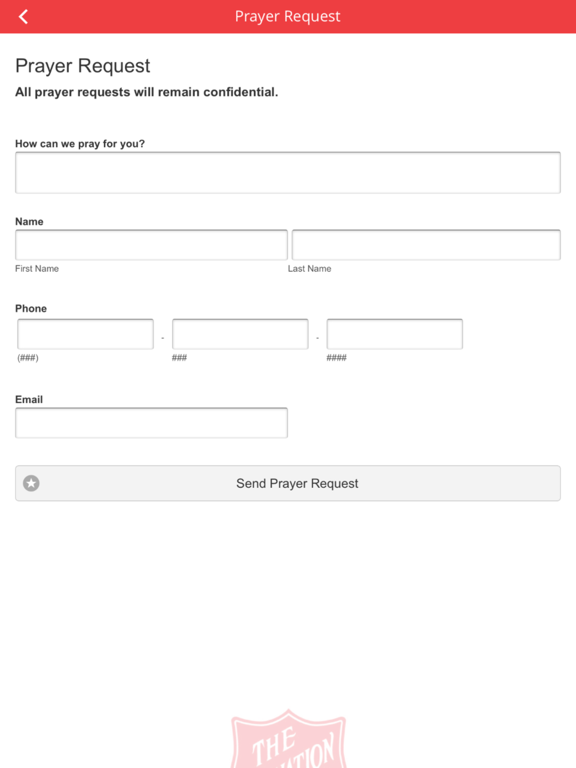Viewport: 576px width, 768px height.
Task: Click the middle three-digit phone field
Action: coord(240,334)
